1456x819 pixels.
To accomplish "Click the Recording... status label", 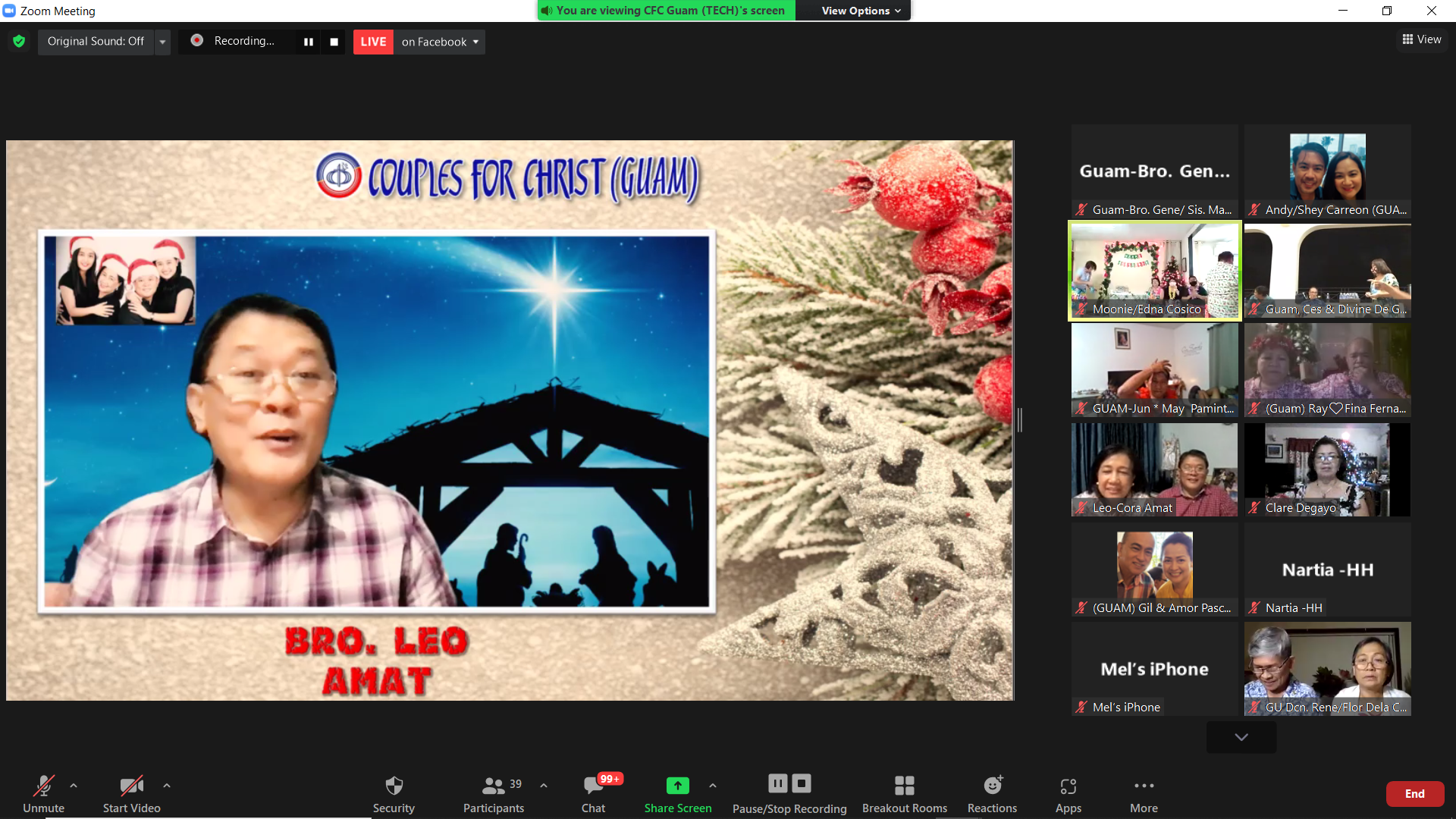I will click(244, 41).
